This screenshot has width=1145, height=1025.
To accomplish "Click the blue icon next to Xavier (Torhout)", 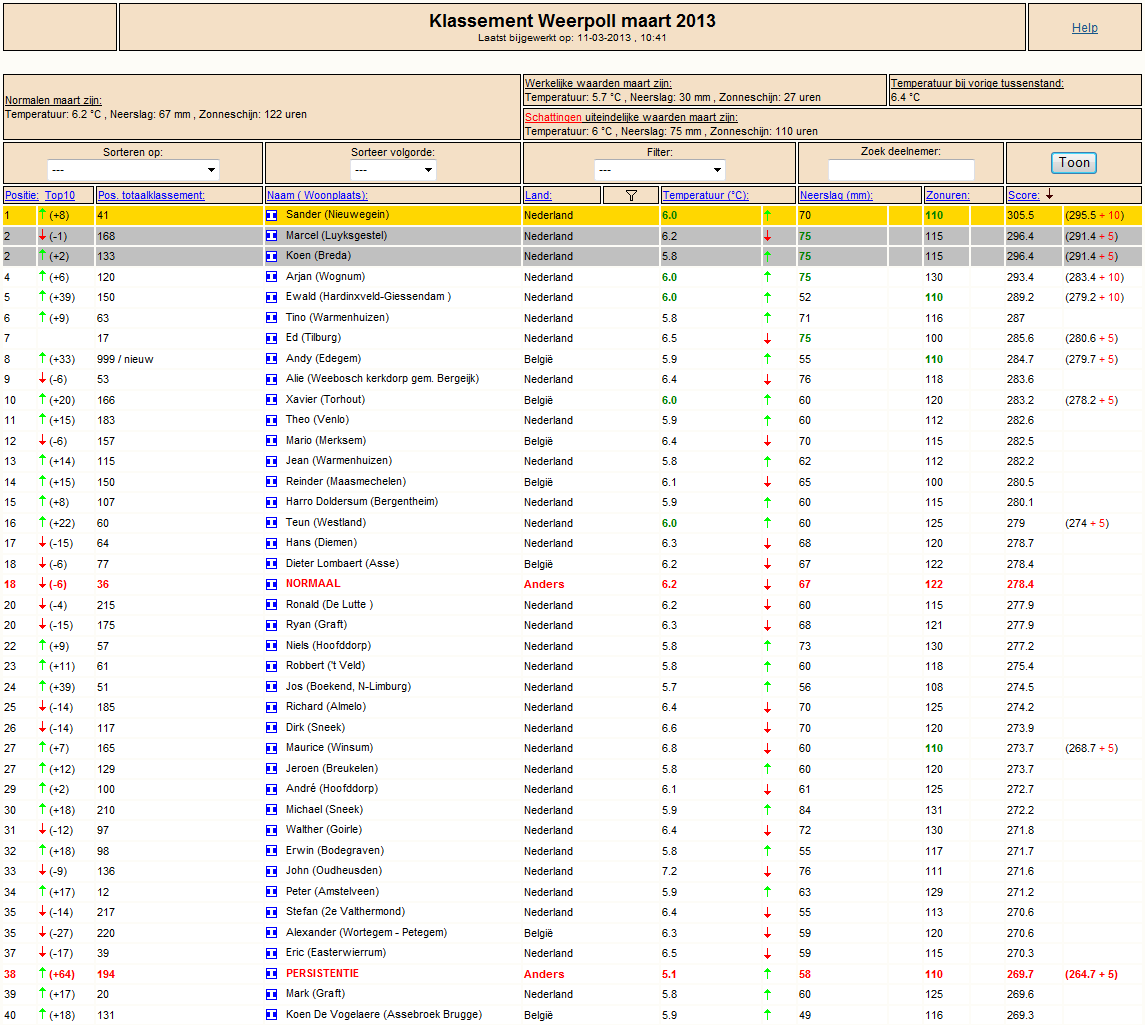I will coord(272,399).
